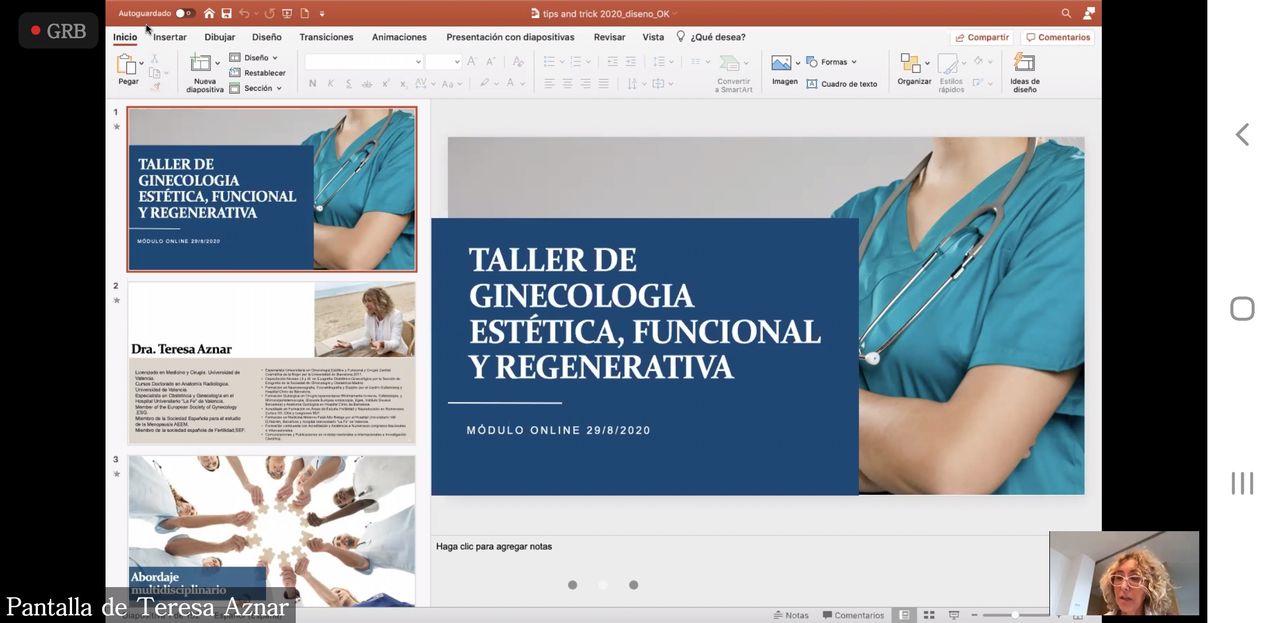Open the Diseño layout dropdown in ribbon
Image resolution: width=1280 pixels, height=623 pixels.
[x=254, y=58]
